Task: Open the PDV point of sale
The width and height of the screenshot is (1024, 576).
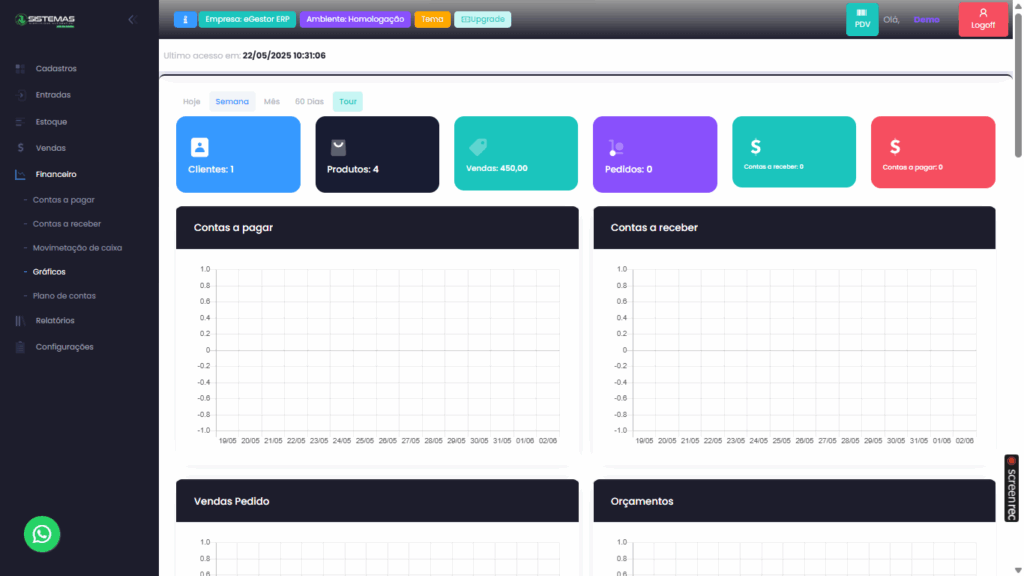Action: tap(862, 19)
